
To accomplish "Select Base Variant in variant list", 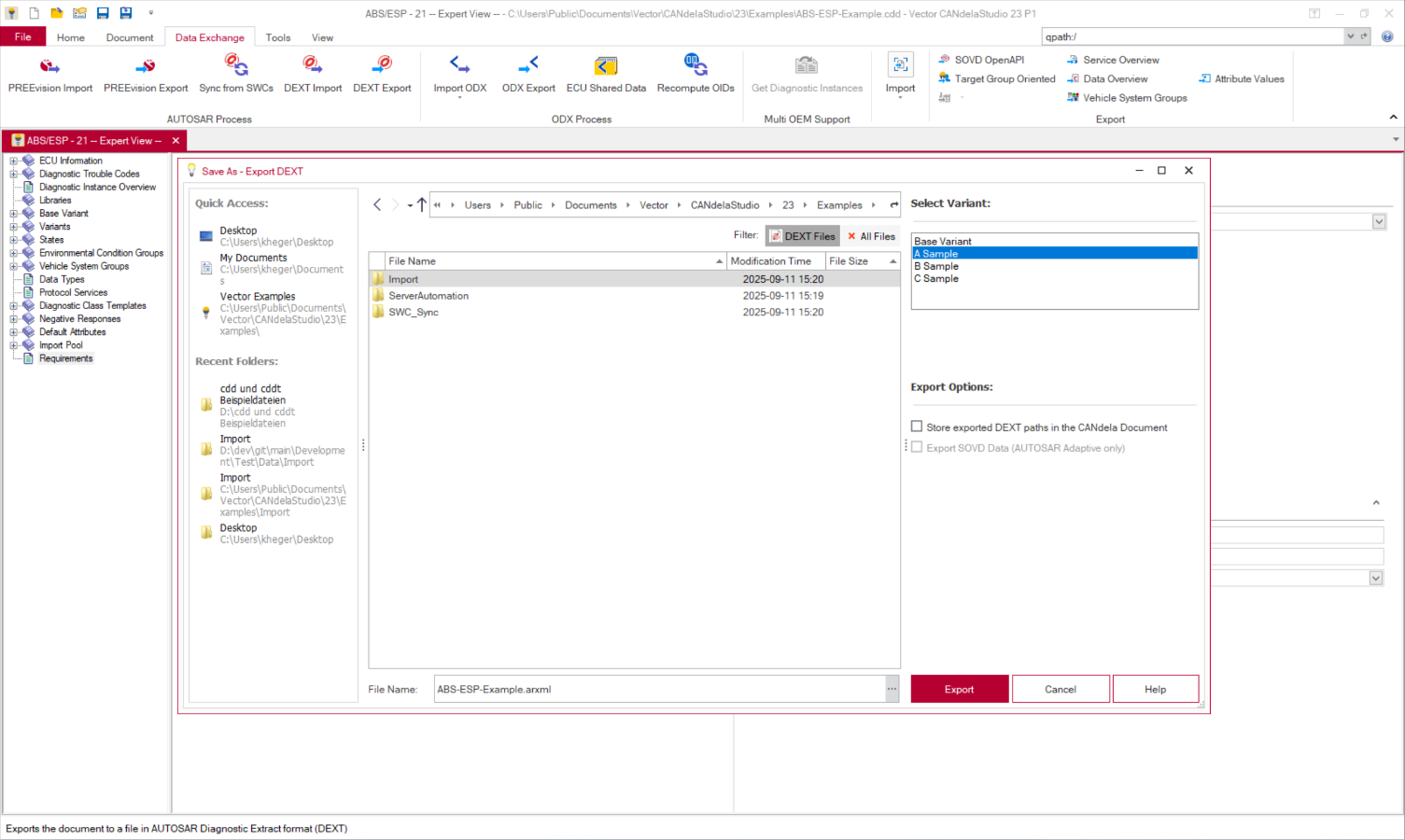I will click(x=1054, y=241).
